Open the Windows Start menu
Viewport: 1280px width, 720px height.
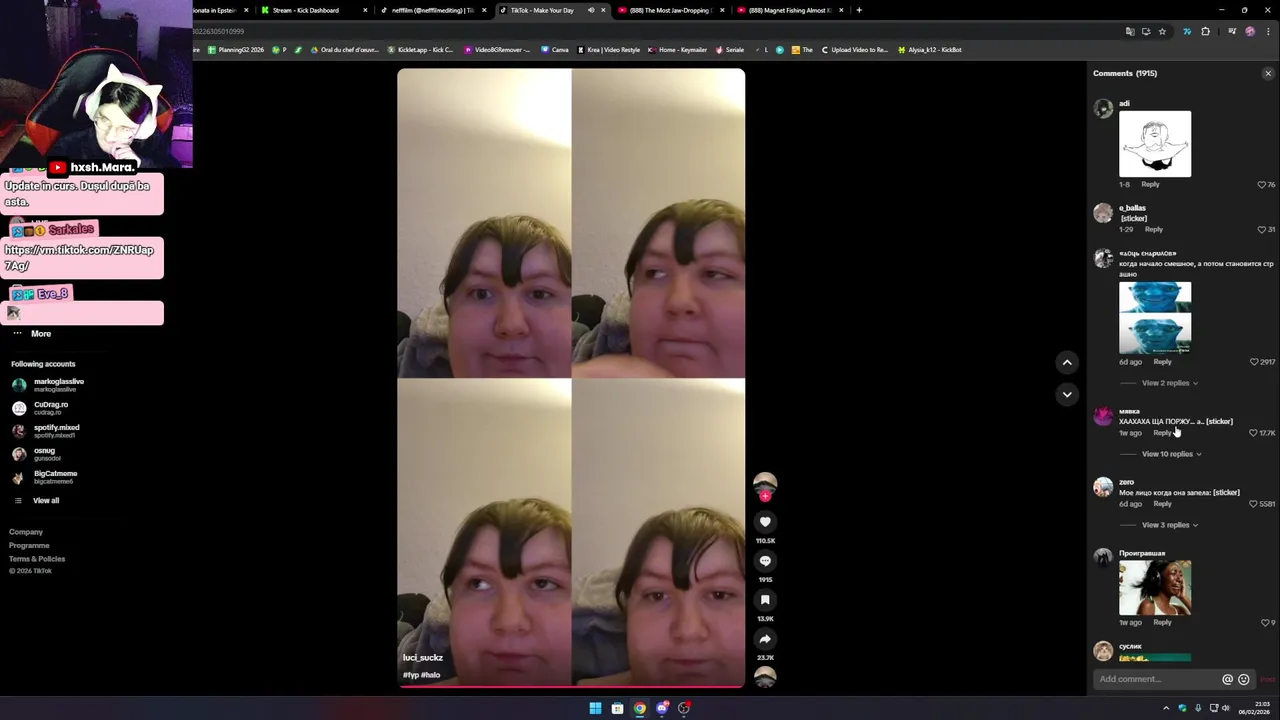point(595,708)
